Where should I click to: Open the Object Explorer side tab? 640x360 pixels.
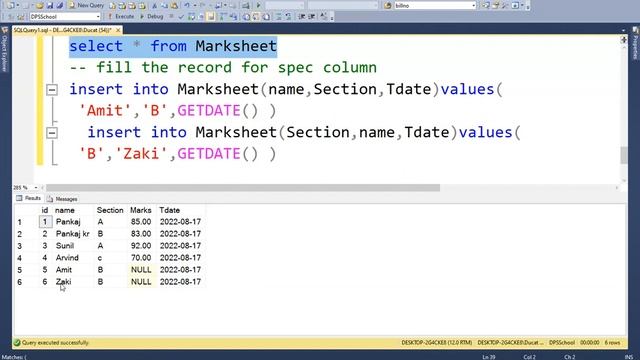click(x=5, y=50)
